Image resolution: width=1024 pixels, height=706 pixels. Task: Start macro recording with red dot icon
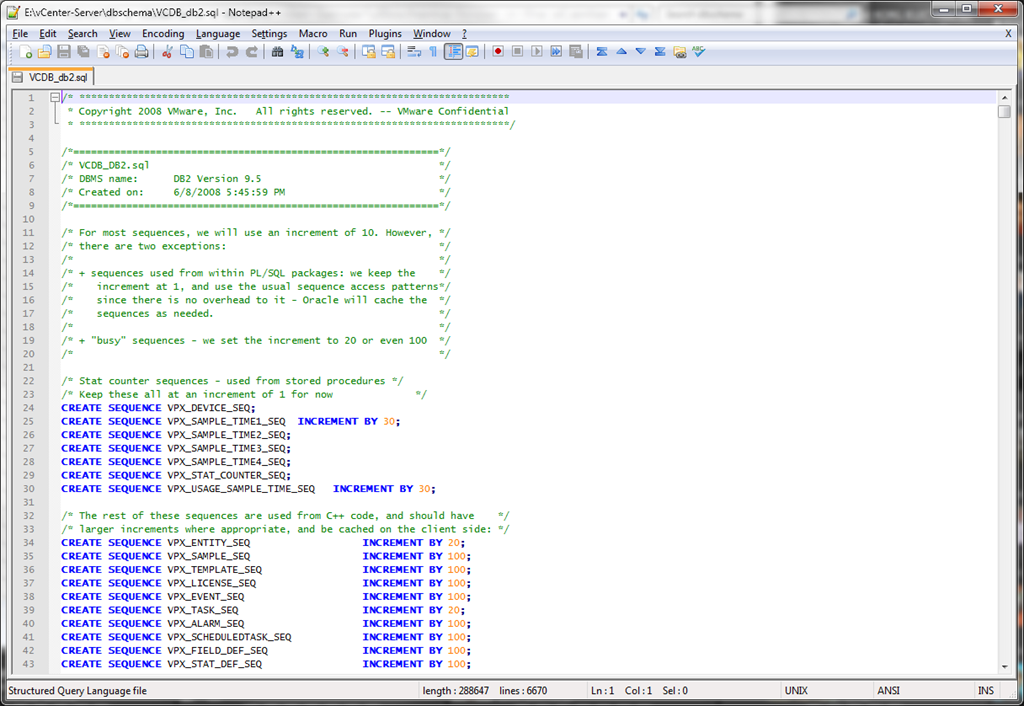coord(498,52)
